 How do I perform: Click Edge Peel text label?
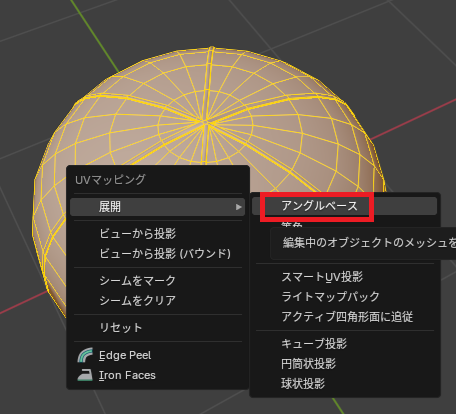click(x=125, y=355)
